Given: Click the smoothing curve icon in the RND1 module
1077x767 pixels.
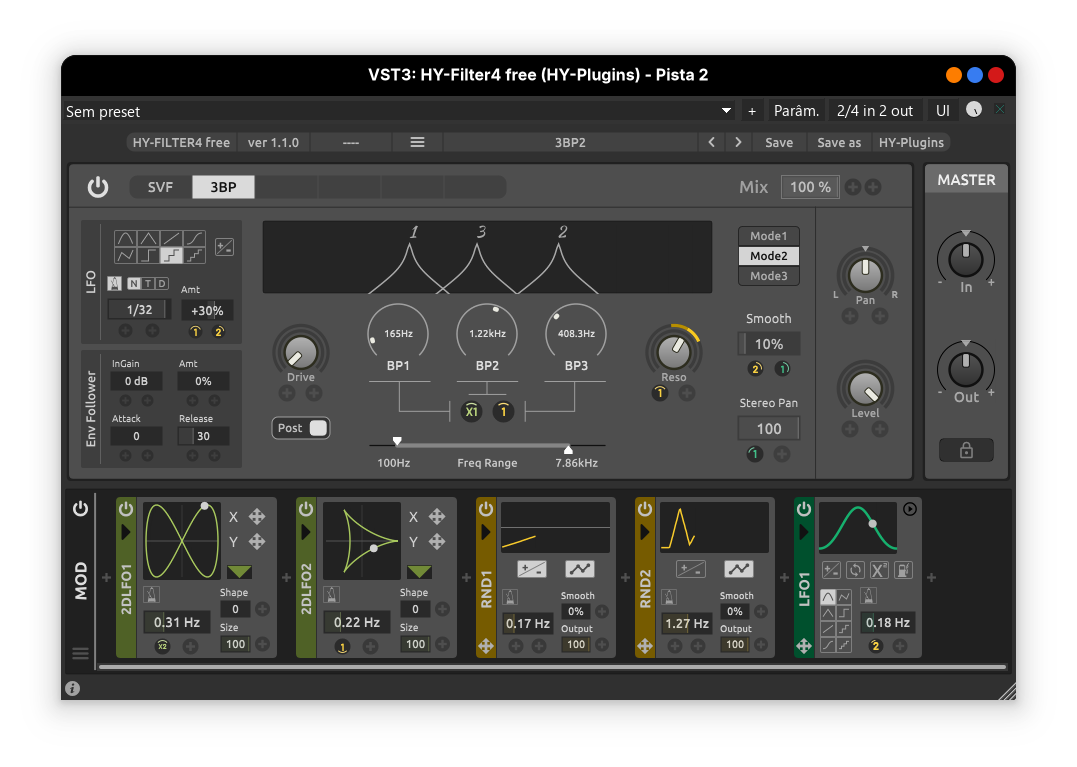Looking at the screenshot, I should pyautogui.click(x=579, y=568).
